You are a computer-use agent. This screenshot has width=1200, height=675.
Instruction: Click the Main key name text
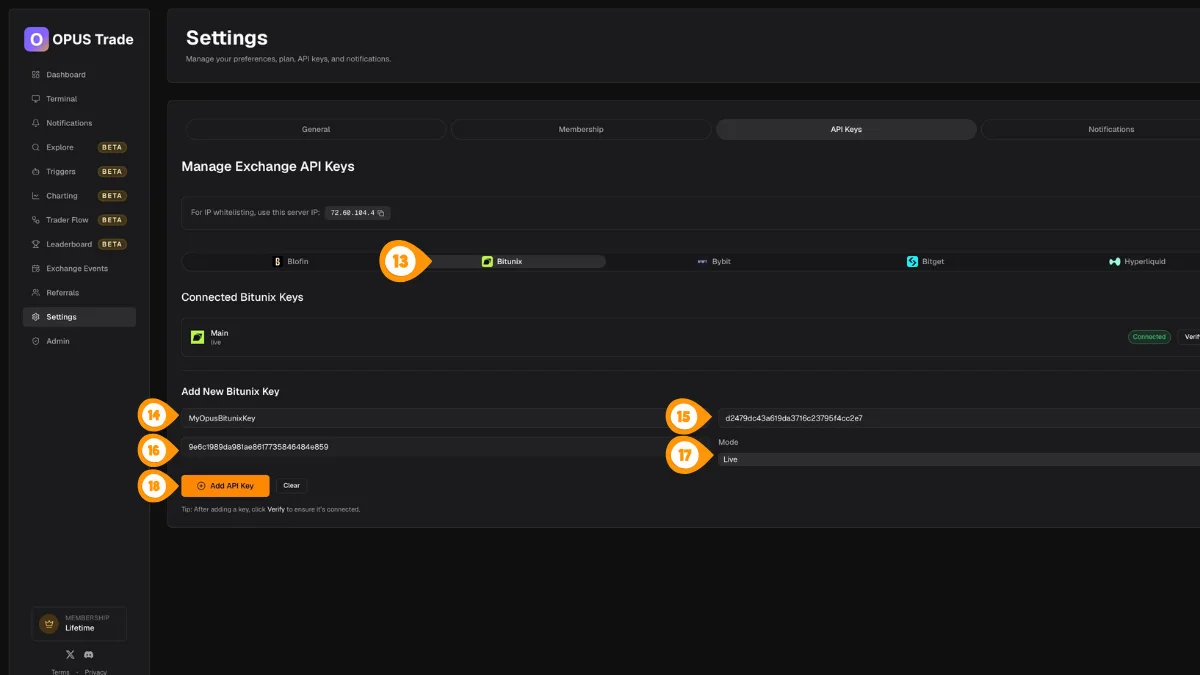click(219, 333)
